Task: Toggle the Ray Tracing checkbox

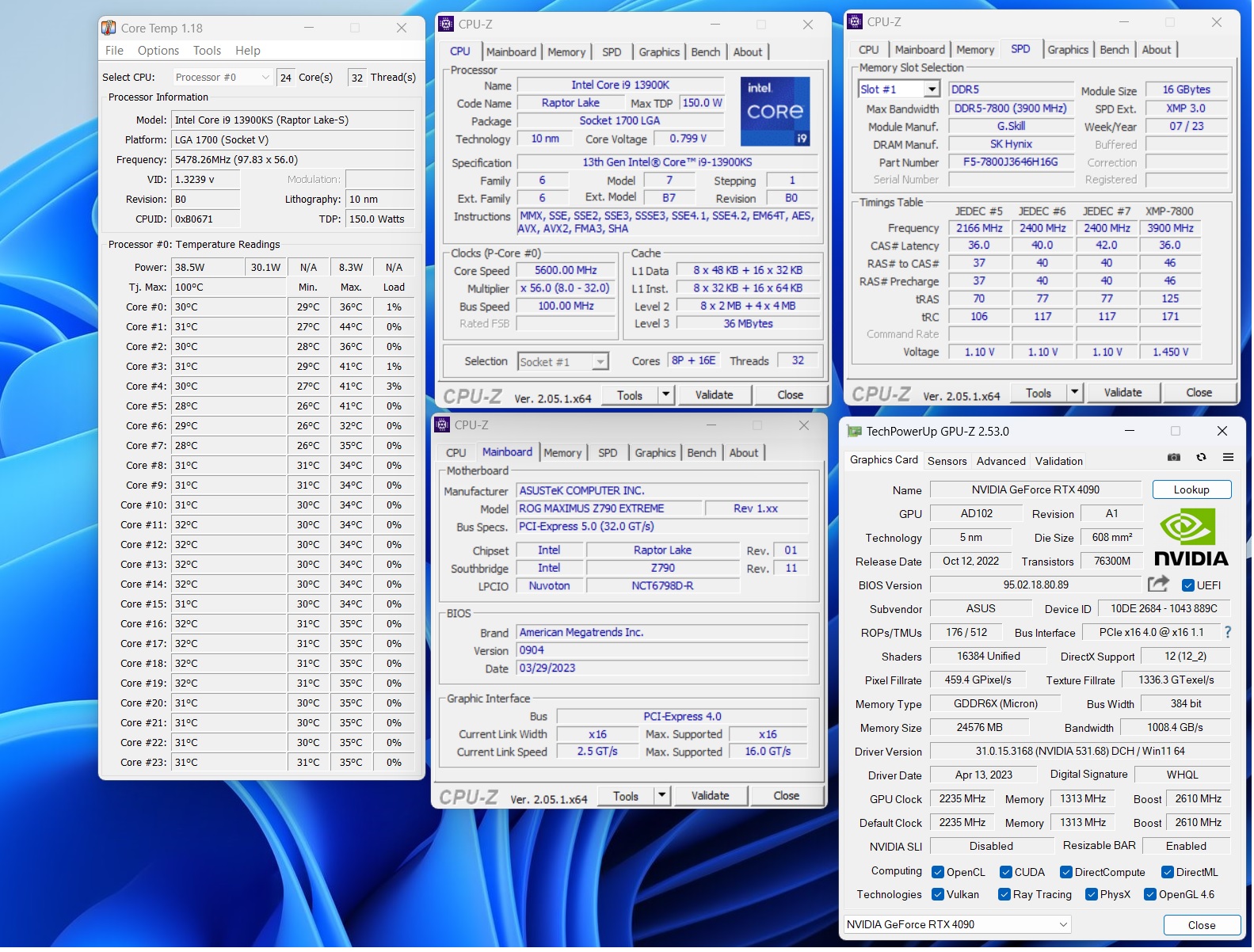Action: coord(1004,895)
